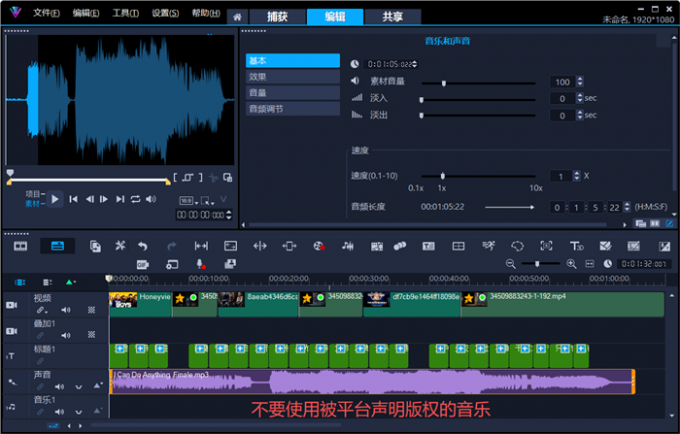Open audio ducking dropdown on 声音 track

(98, 385)
